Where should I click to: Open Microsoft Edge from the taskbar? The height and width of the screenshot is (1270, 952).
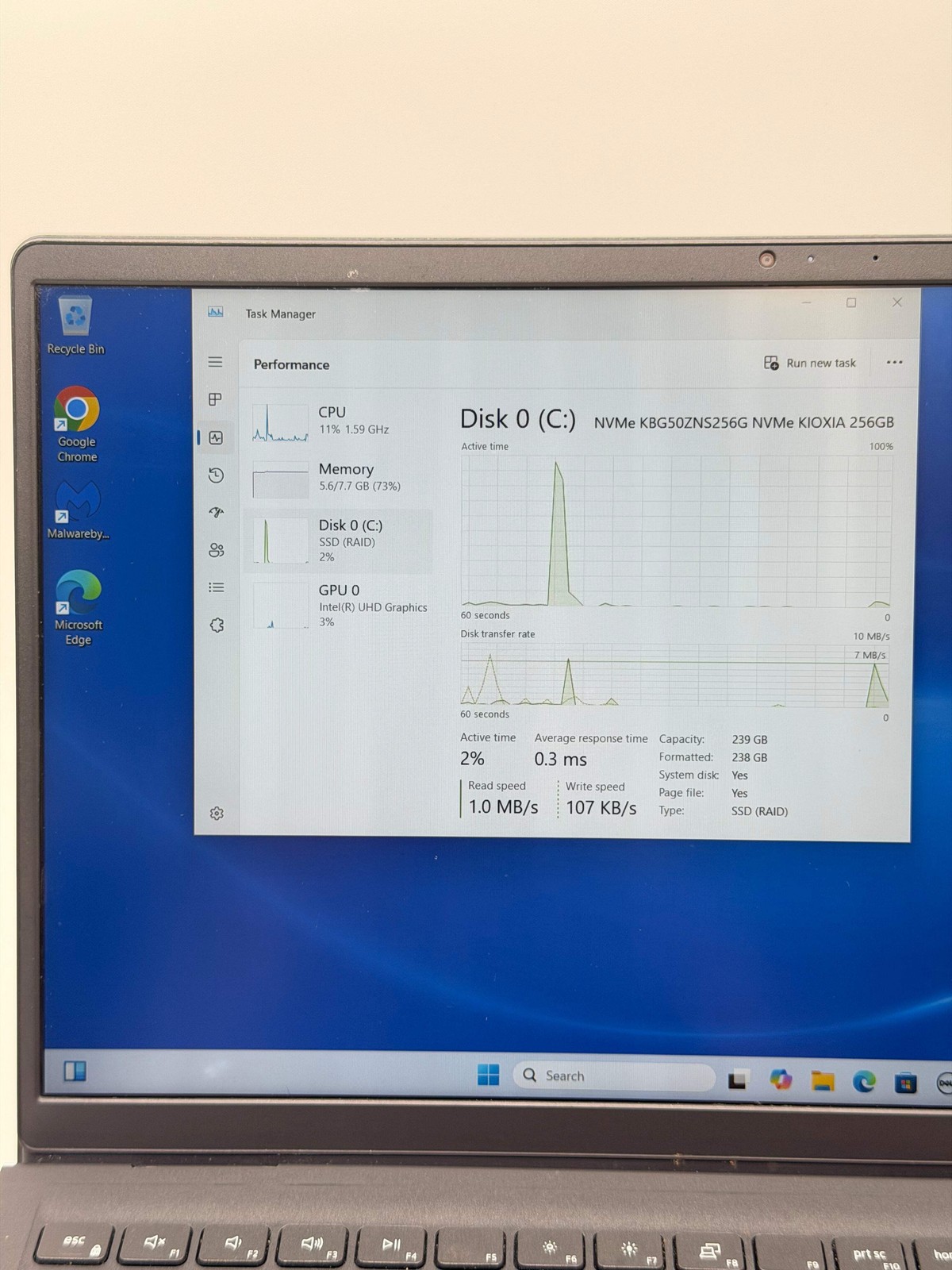point(864,1081)
